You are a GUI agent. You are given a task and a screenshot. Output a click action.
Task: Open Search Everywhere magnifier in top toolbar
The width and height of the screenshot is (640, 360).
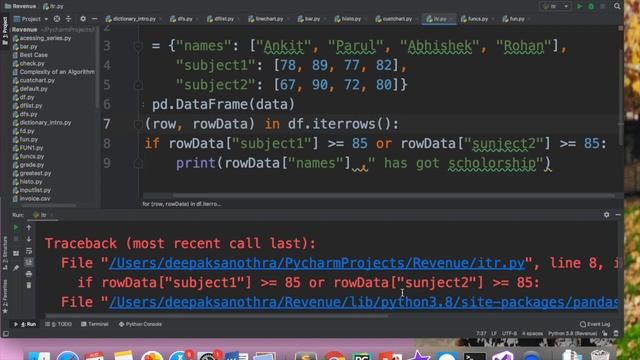click(x=617, y=6)
